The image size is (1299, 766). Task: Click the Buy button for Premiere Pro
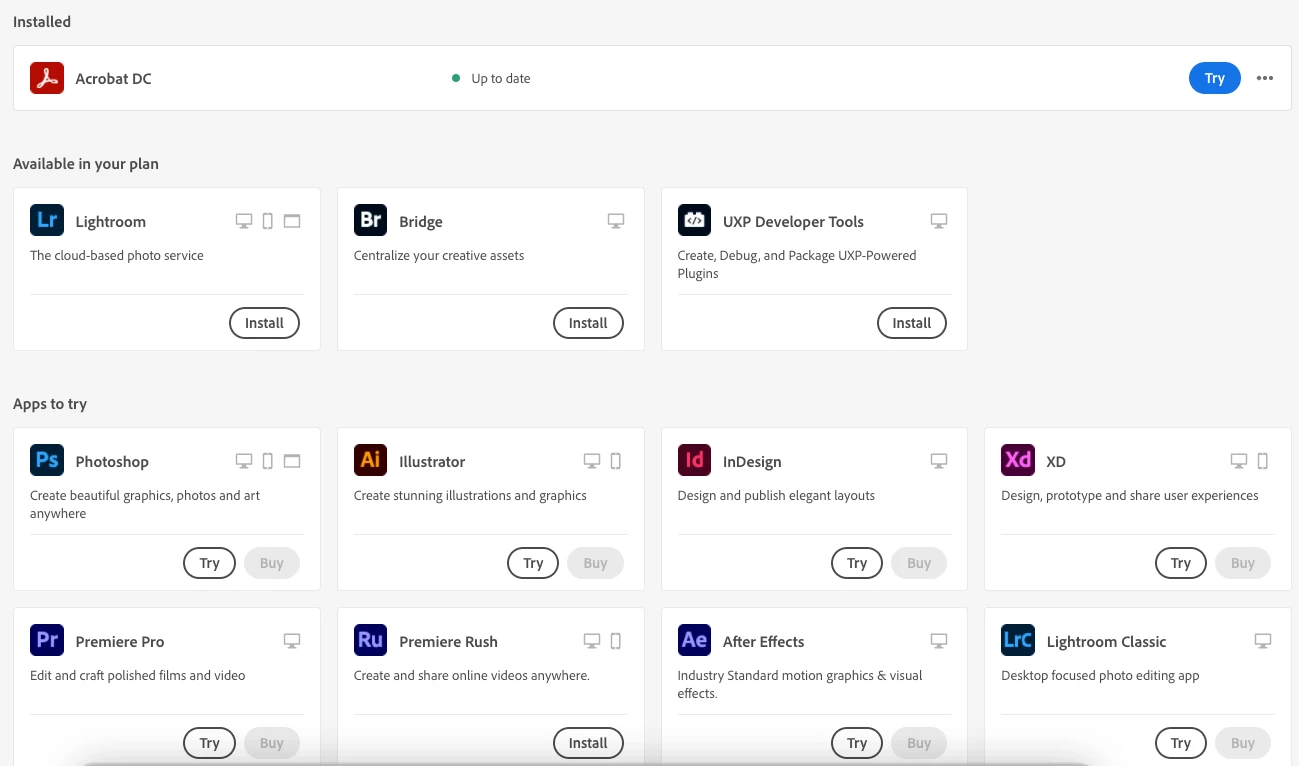pyautogui.click(x=272, y=743)
